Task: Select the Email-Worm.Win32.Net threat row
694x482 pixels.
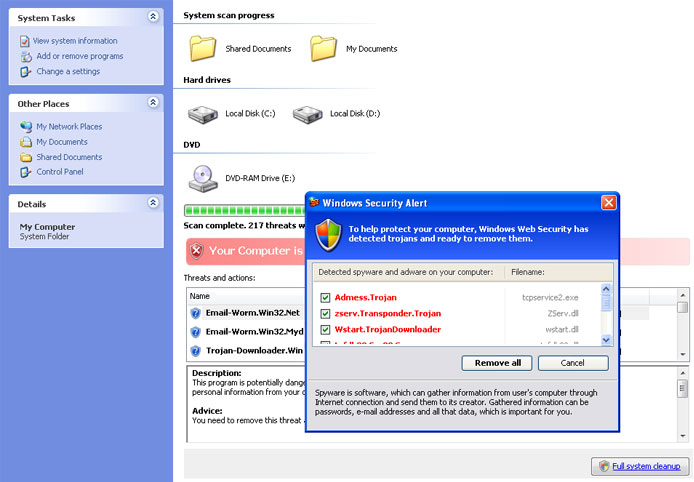Action: click(247, 313)
